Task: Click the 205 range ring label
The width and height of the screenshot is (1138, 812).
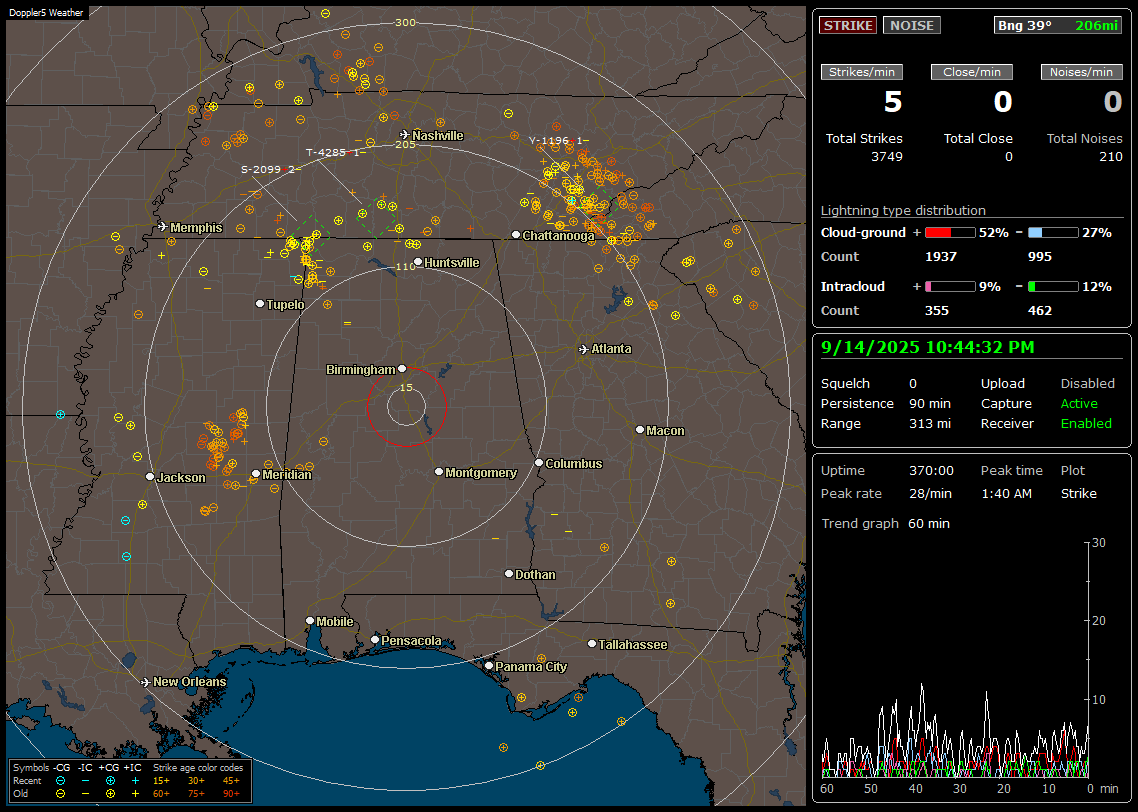Action: (405, 144)
